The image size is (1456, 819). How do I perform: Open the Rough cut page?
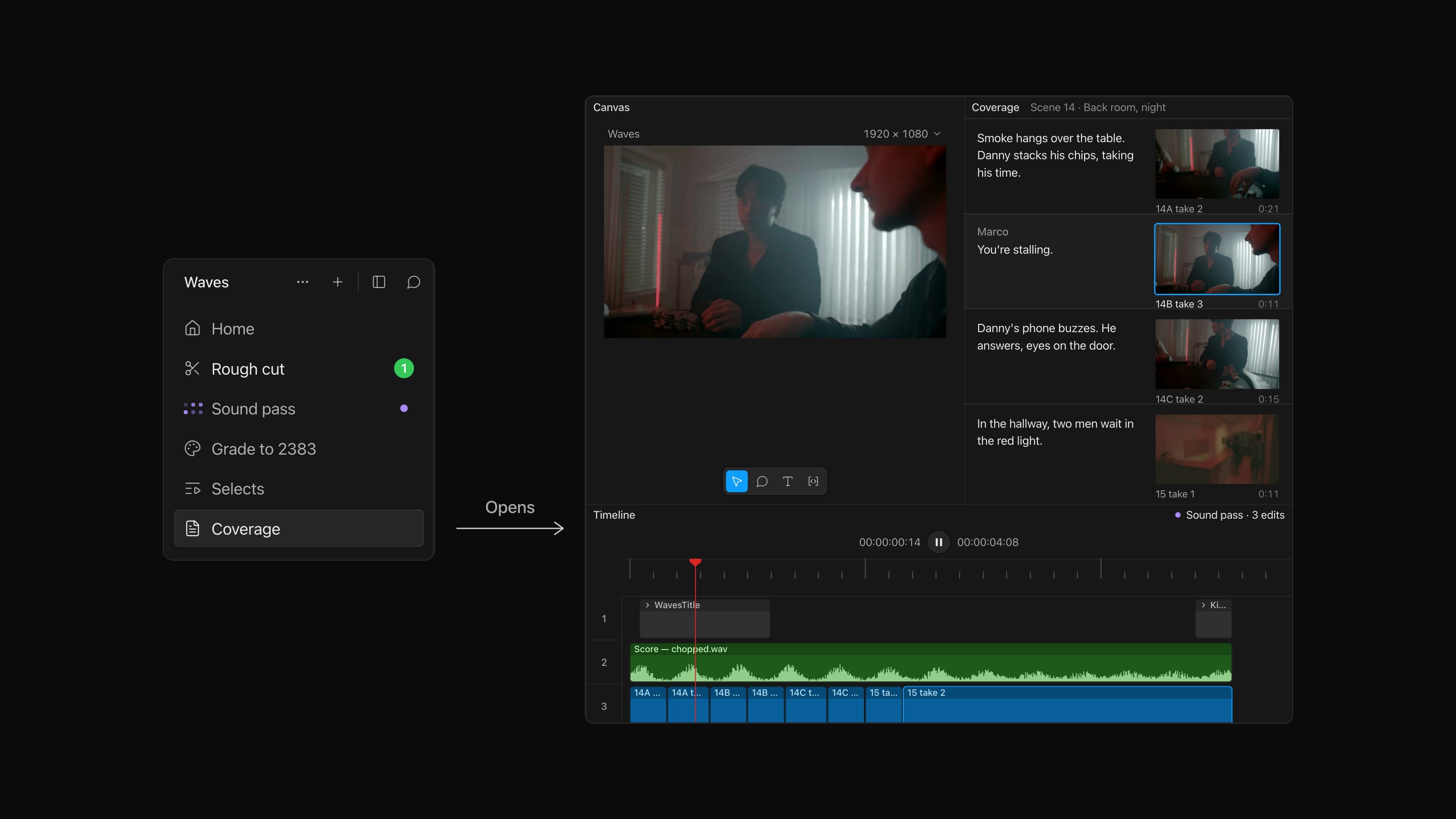(x=298, y=369)
